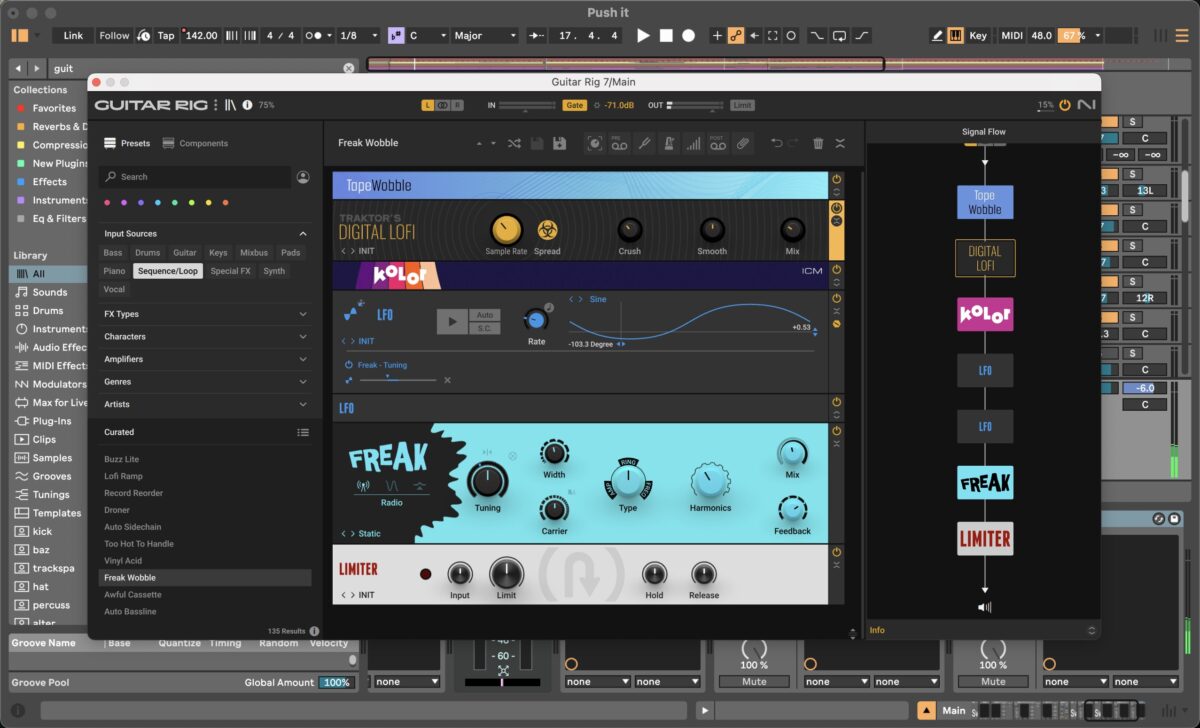Select the Guitar input source tag

[185, 253]
